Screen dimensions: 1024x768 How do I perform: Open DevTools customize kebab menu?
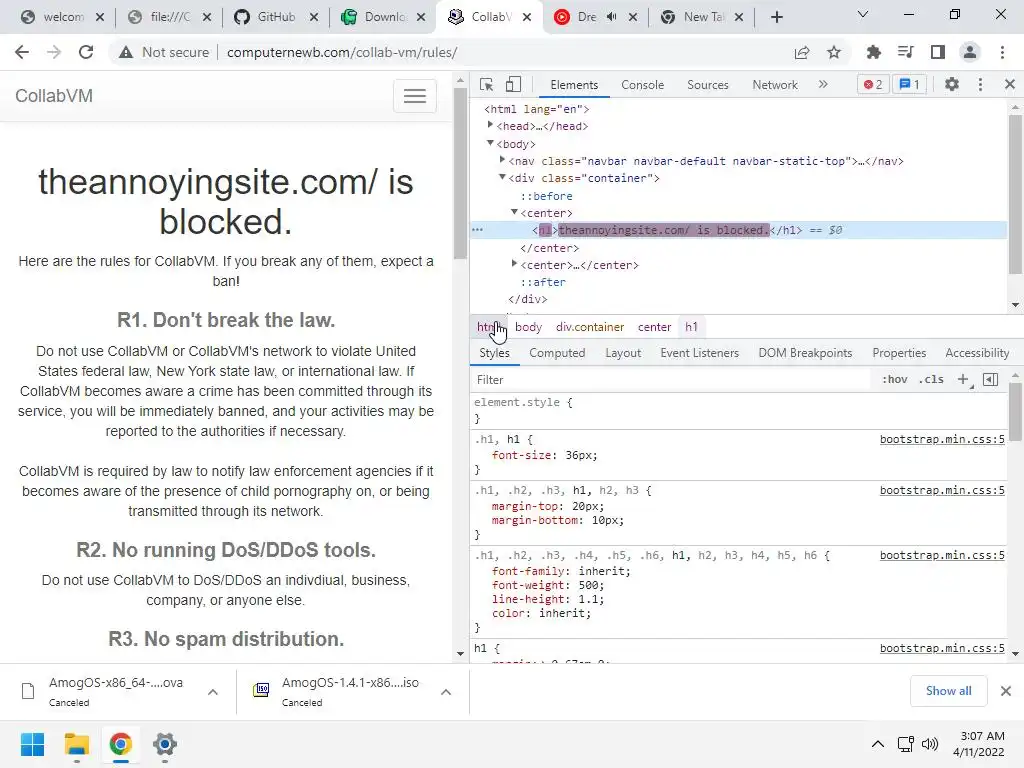(x=980, y=84)
